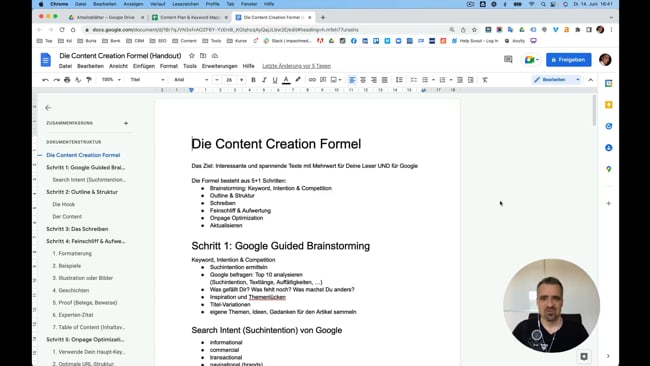
Task: Open Google Tasks in the side panel
Action: point(609,126)
